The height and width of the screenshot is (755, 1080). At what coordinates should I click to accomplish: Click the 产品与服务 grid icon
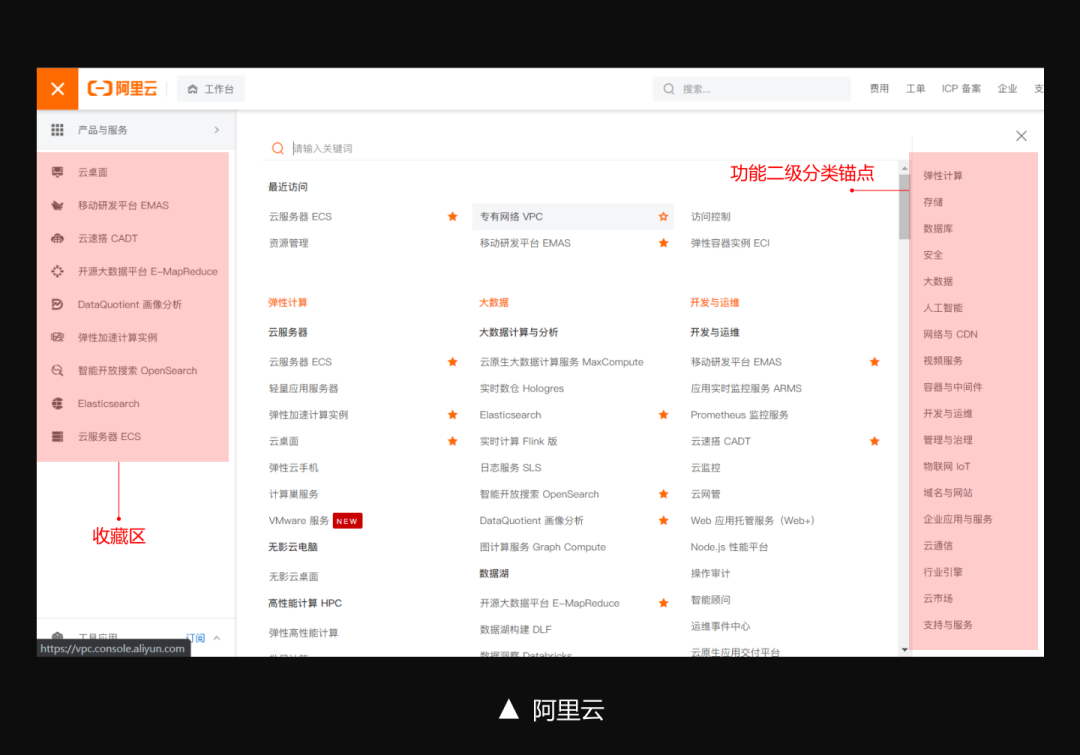pos(57,130)
